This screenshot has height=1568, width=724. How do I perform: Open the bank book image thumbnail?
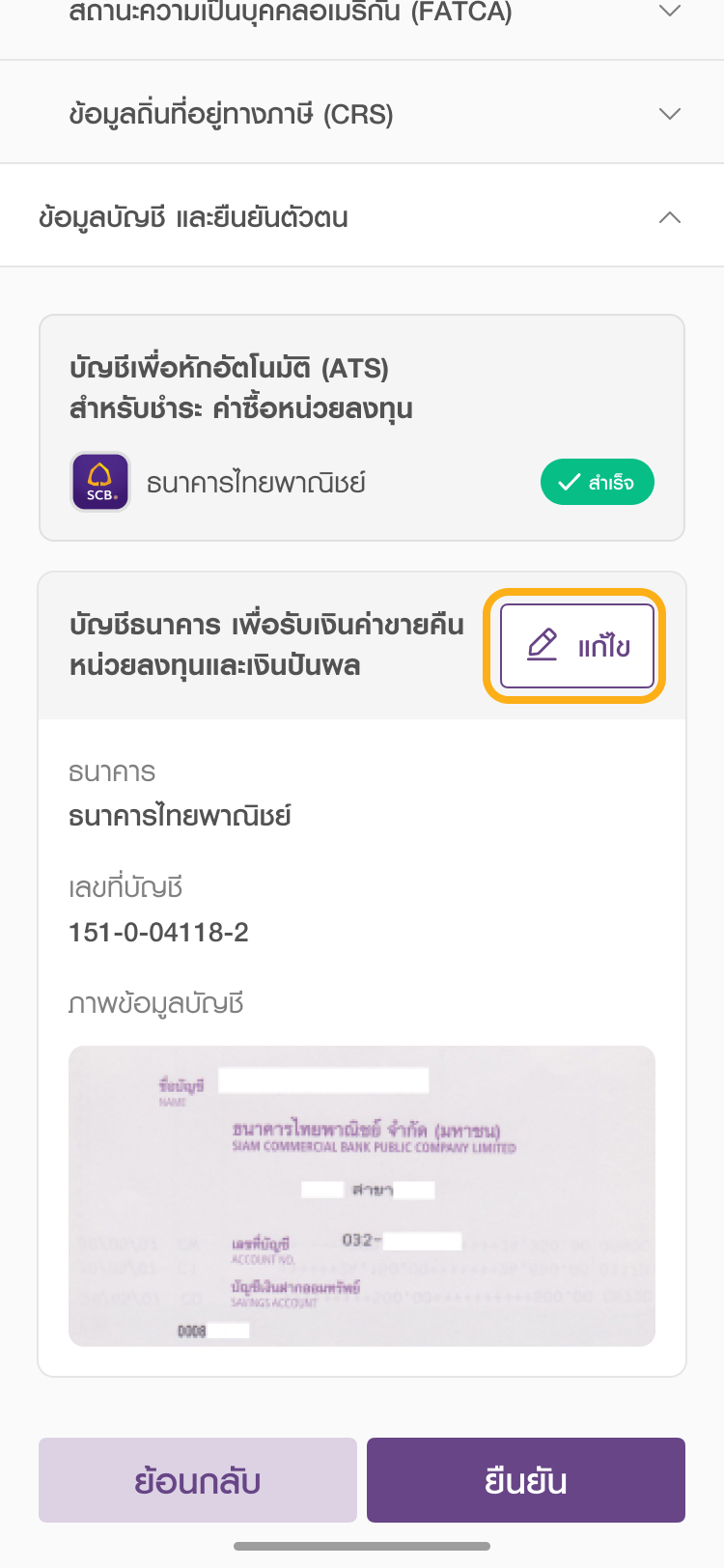(362, 1195)
